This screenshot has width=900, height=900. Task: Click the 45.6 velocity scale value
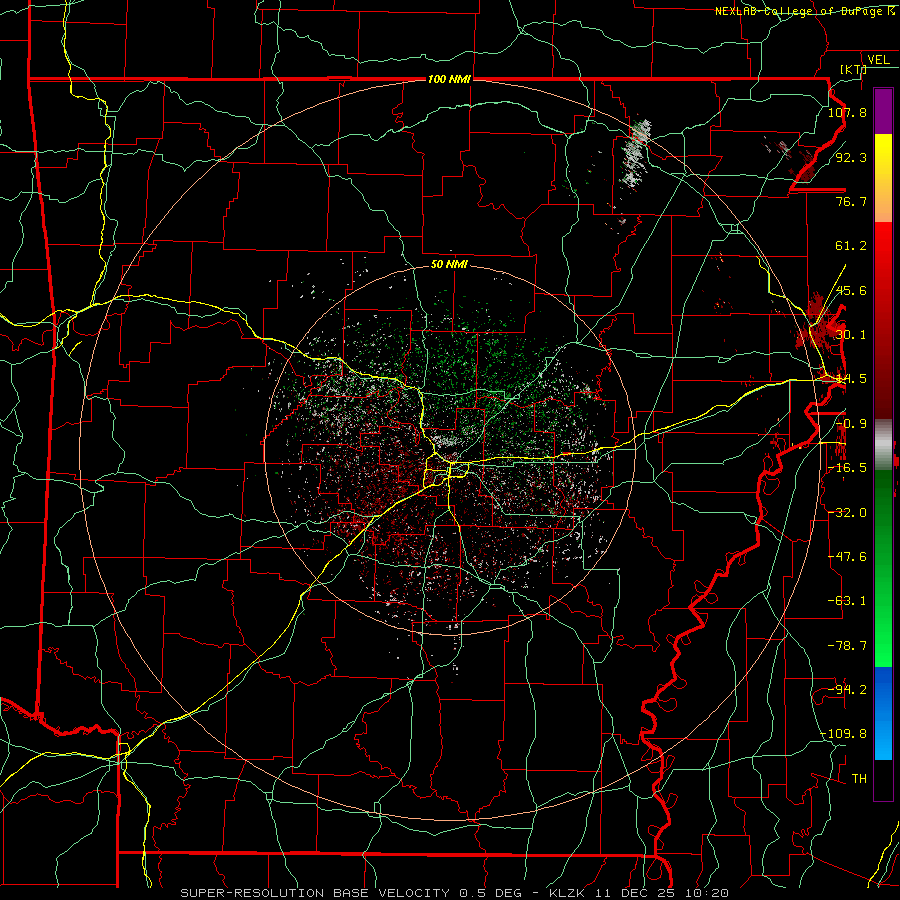851,290
